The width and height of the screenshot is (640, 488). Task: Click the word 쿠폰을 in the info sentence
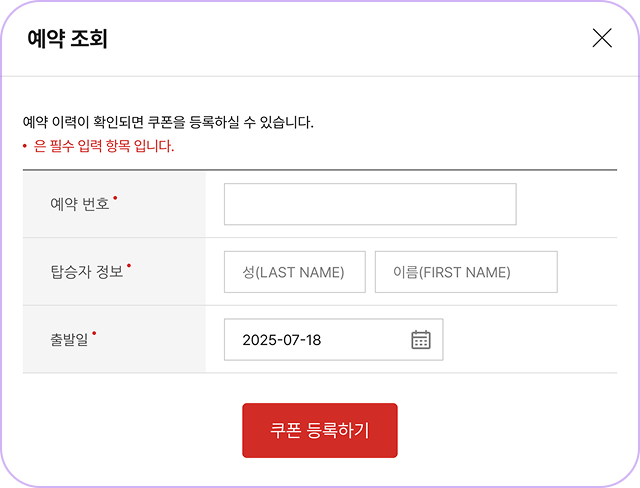166,123
